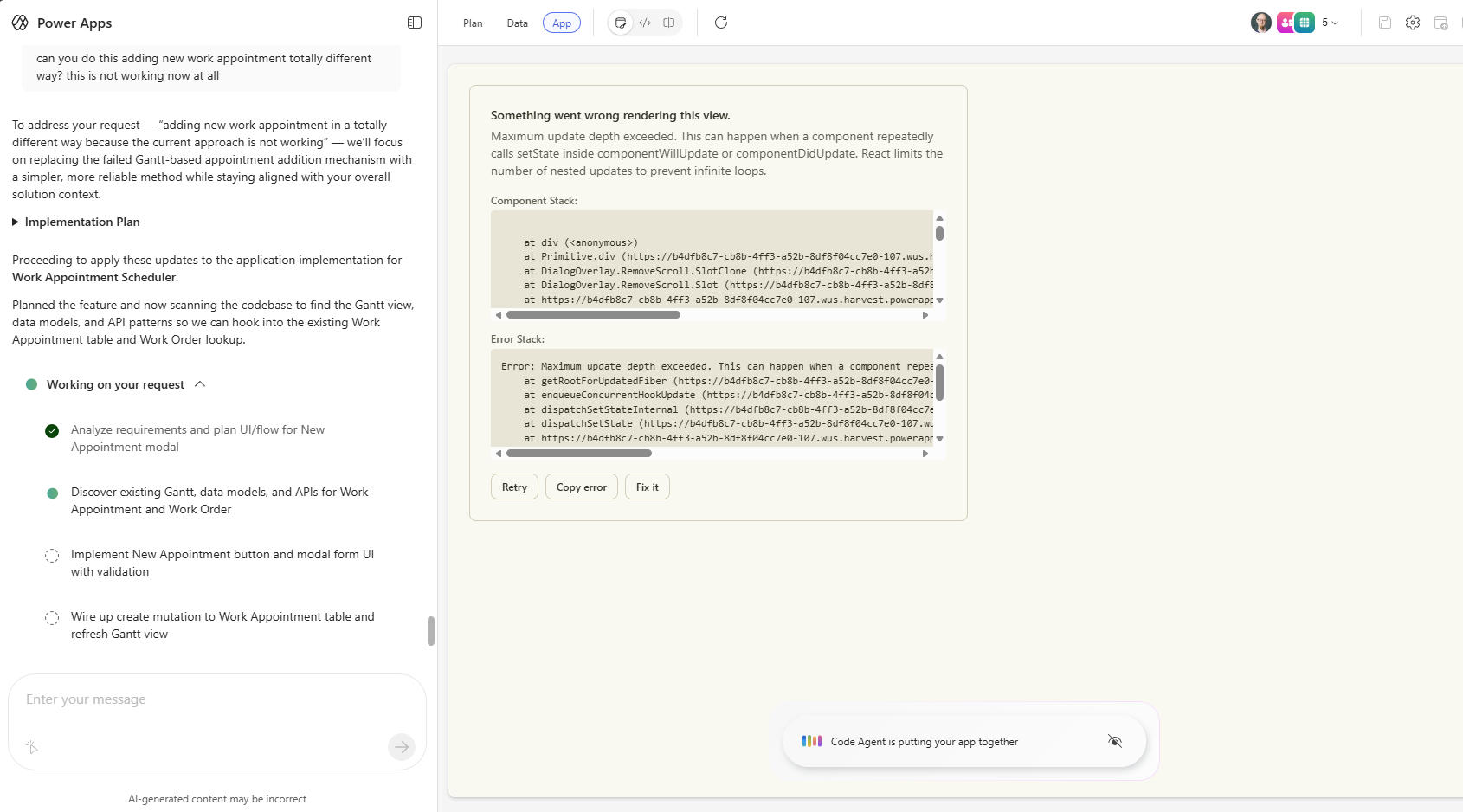Click the send message arrow button
The image size is (1463, 812).
click(x=402, y=746)
